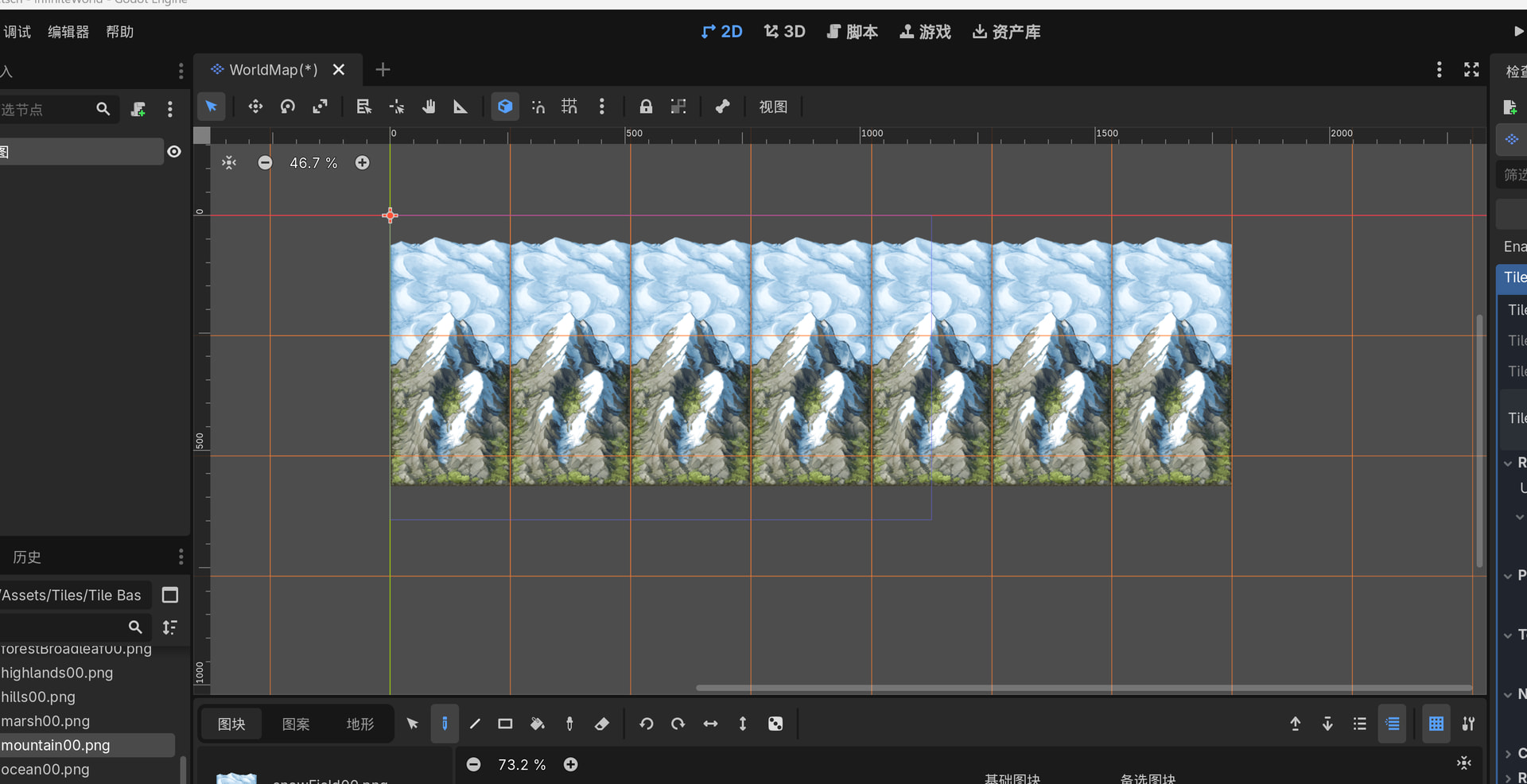The width and height of the screenshot is (1527, 784).
Task: Toggle visibility eye of scene node
Action: tap(174, 152)
